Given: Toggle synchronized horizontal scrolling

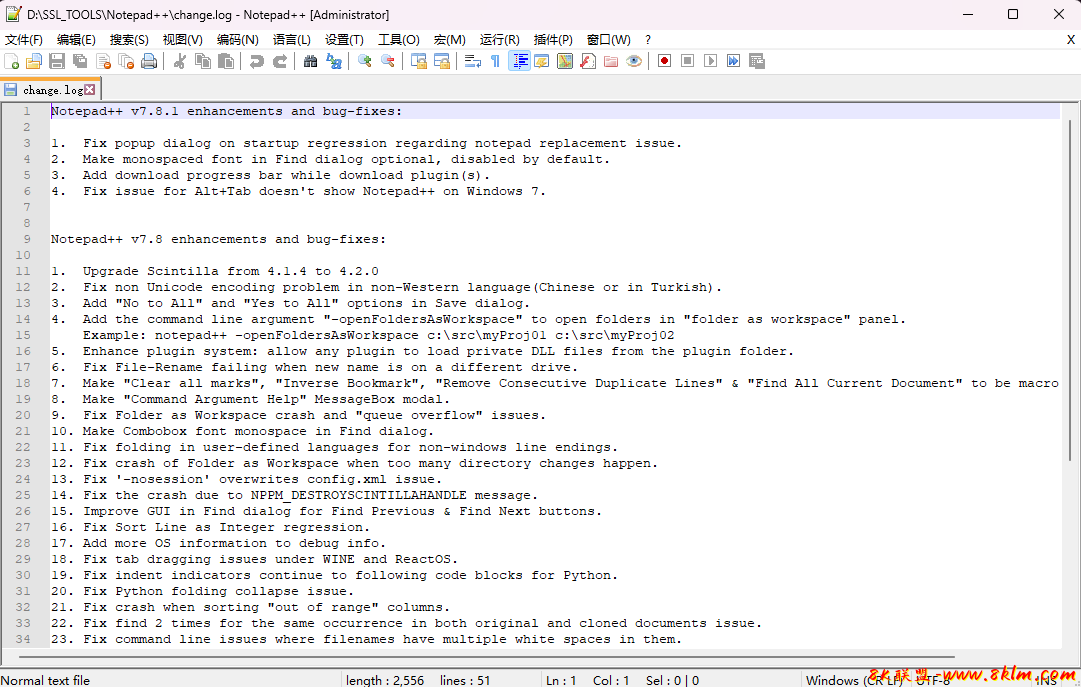Looking at the screenshot, I should point(442,61).
